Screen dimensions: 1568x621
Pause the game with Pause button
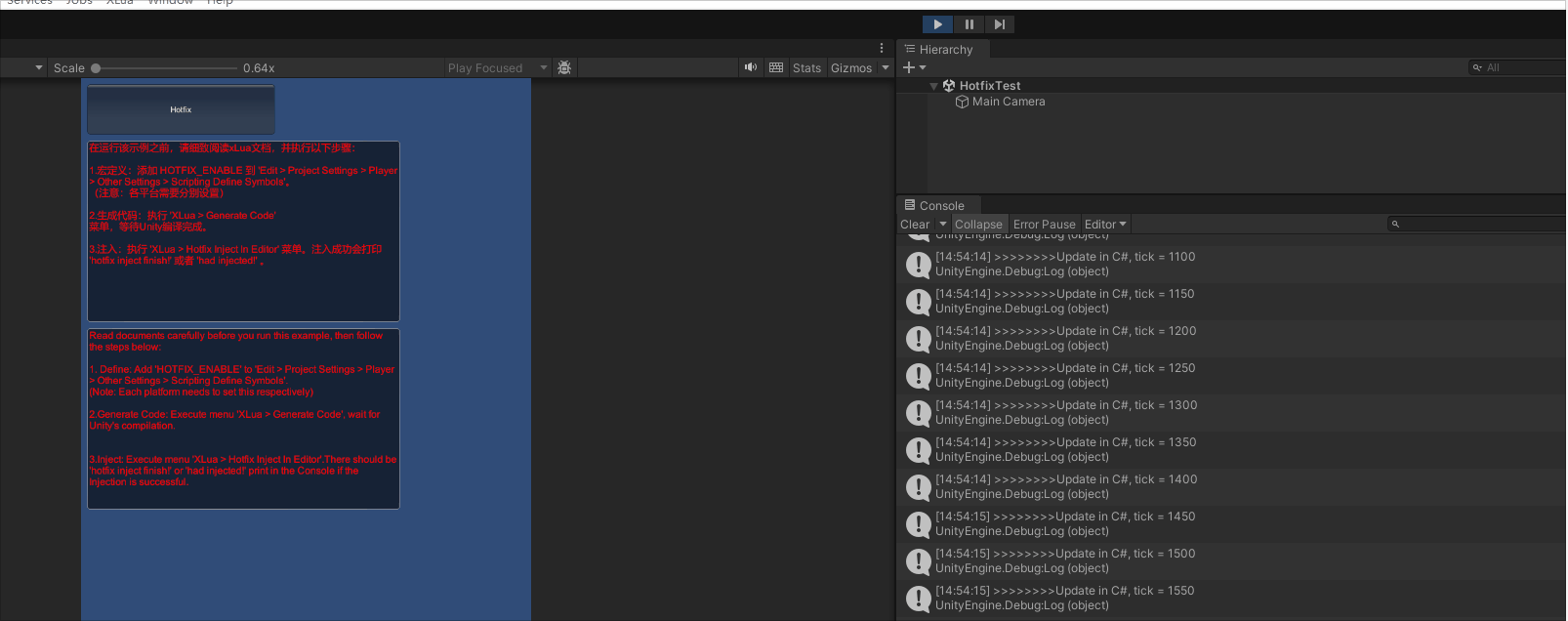tap(969, 24)
